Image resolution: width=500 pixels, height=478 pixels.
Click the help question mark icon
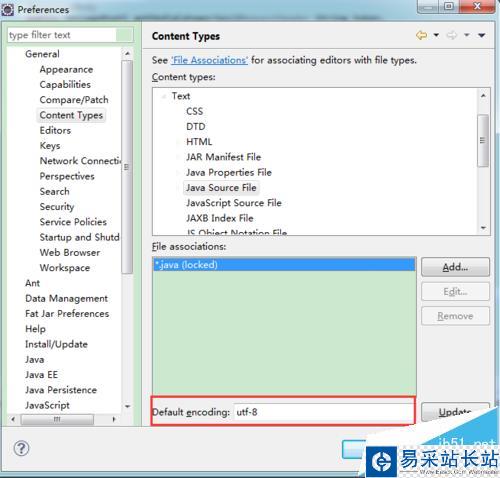click(21, 448)
